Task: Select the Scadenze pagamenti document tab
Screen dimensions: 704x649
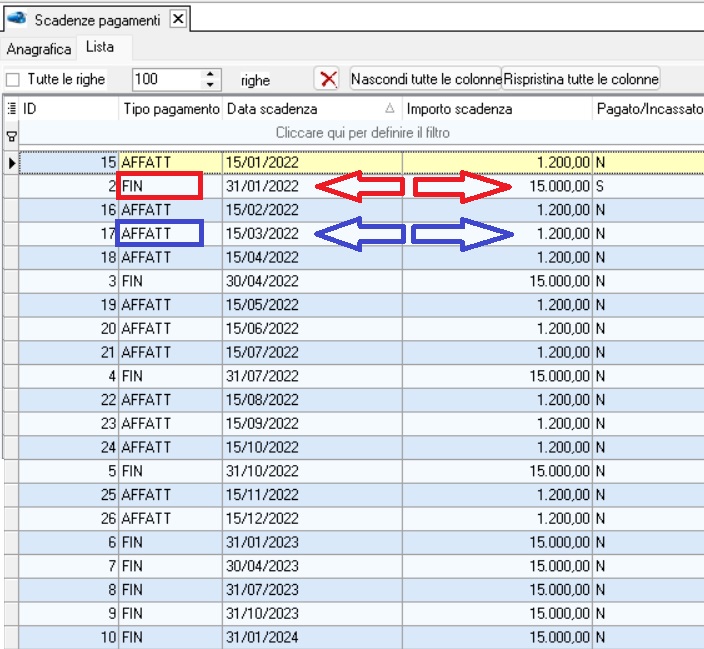Action: click(x=97, y=20)
